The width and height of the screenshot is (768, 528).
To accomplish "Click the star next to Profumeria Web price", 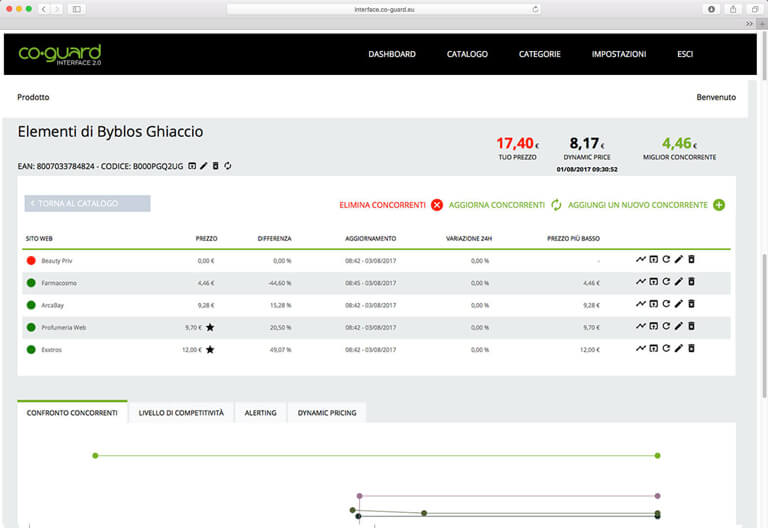I will (x=210, y=327).
